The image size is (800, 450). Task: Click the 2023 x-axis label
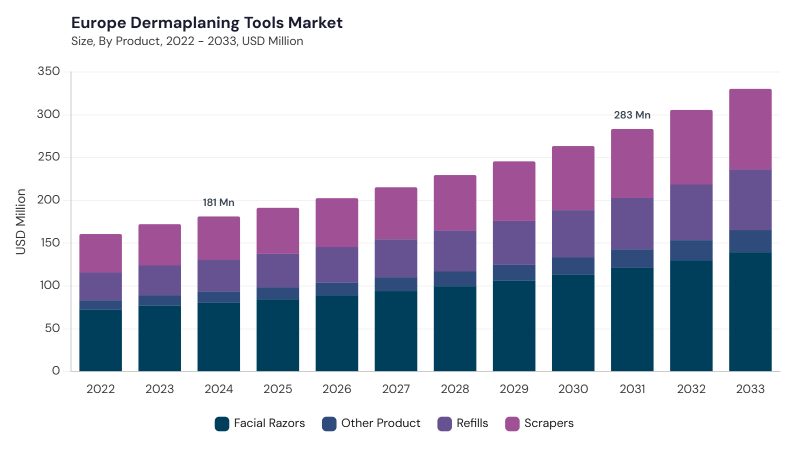click(x=160, y=389)
